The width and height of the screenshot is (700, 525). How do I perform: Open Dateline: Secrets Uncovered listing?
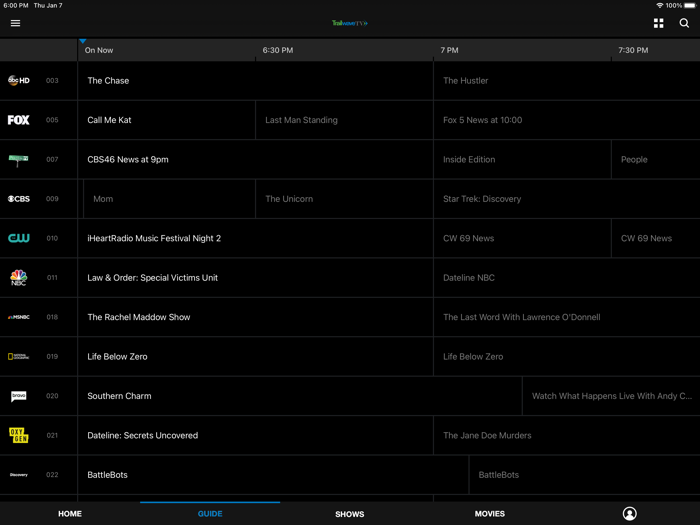(255, 435)
